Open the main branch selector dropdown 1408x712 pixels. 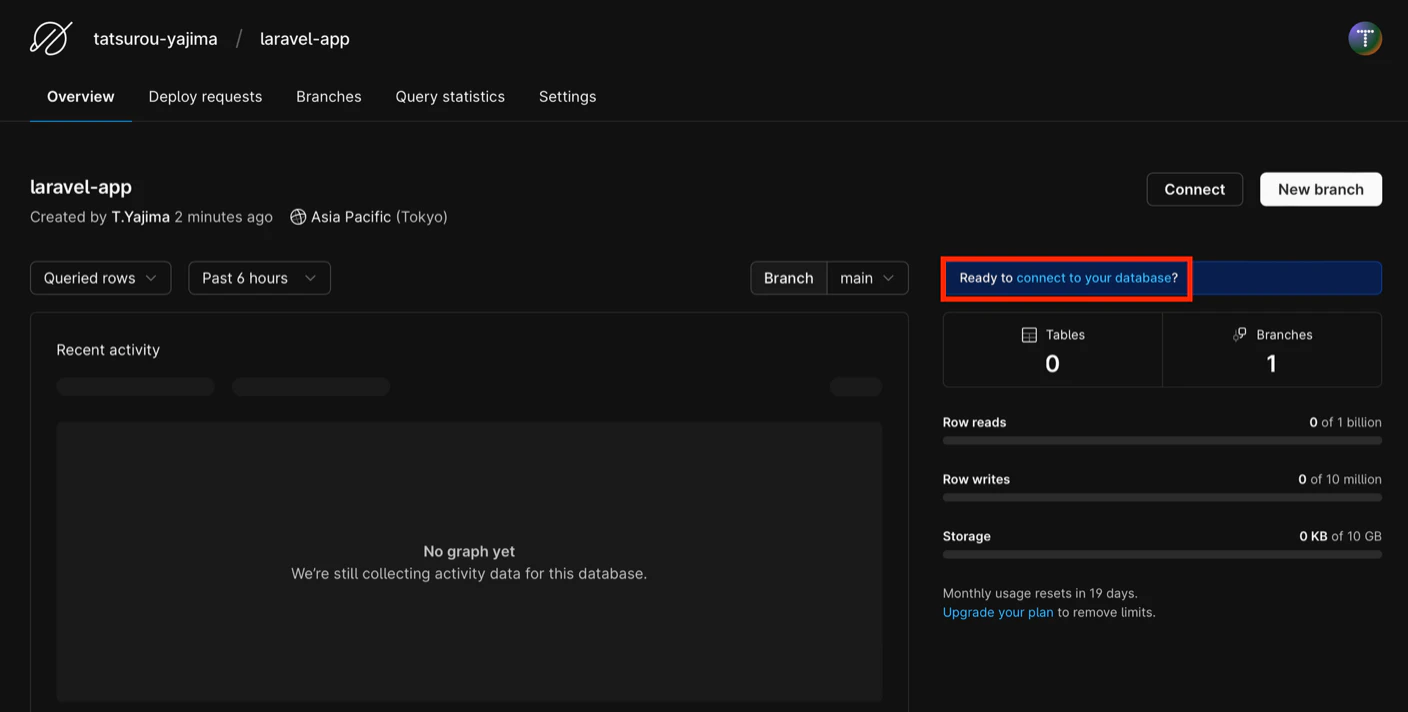point(867,278)
